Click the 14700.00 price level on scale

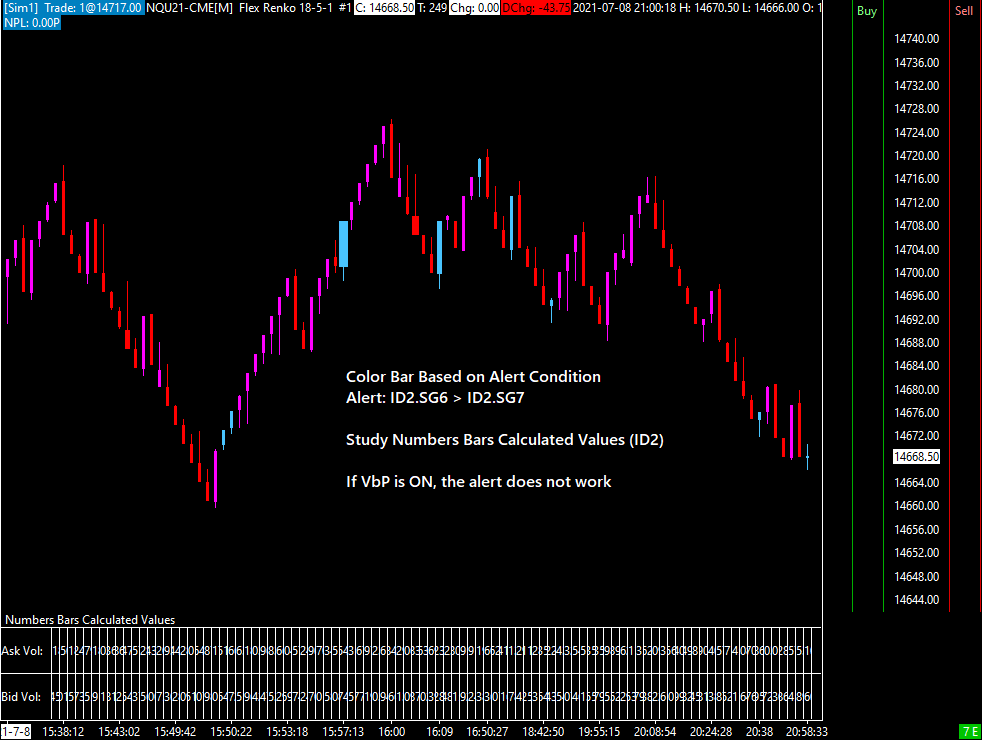tap(916, 272)
